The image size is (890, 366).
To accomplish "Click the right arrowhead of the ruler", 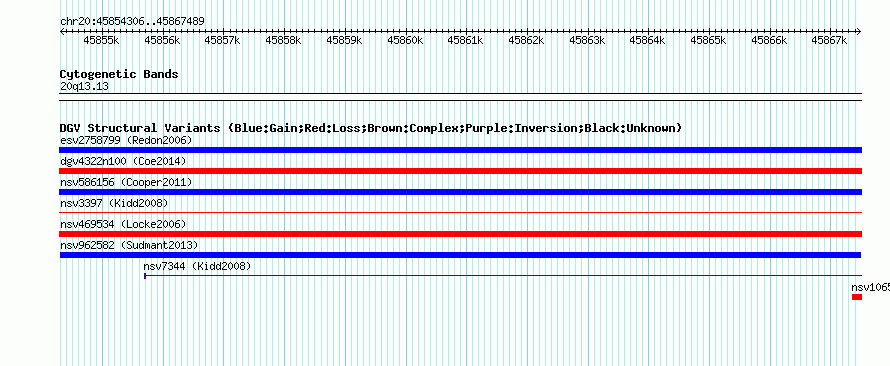I will (x=859, y=31).
